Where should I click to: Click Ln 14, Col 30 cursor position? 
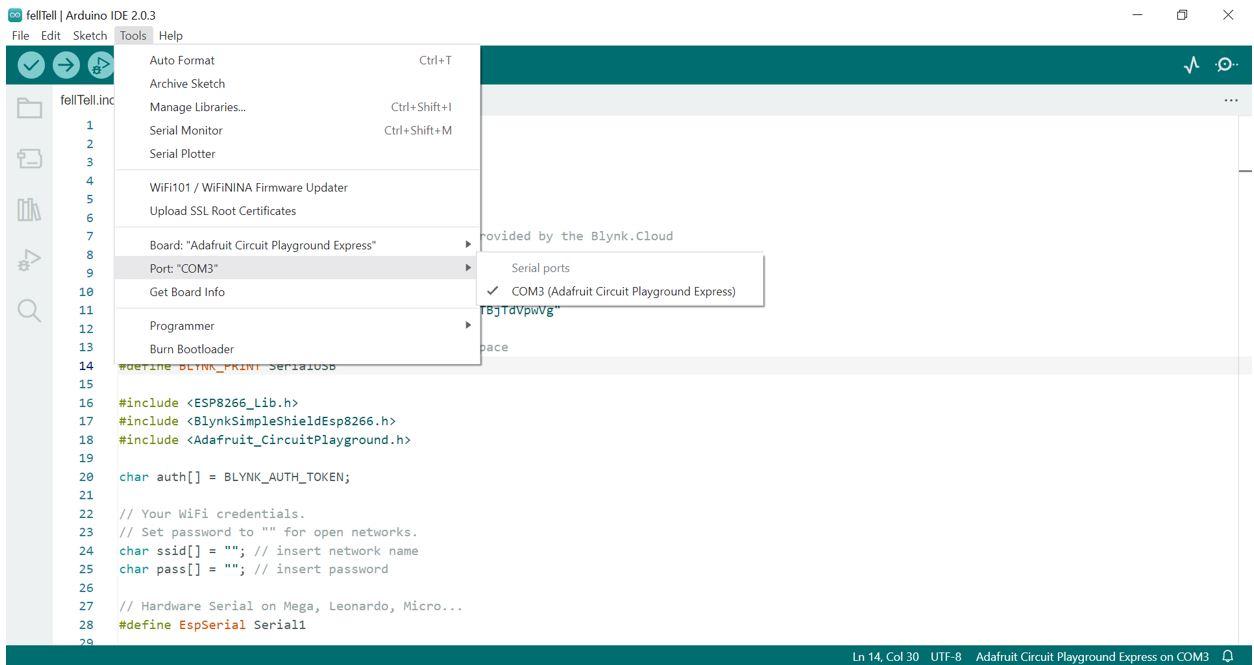pyautogui.click(x=885, y=657)
